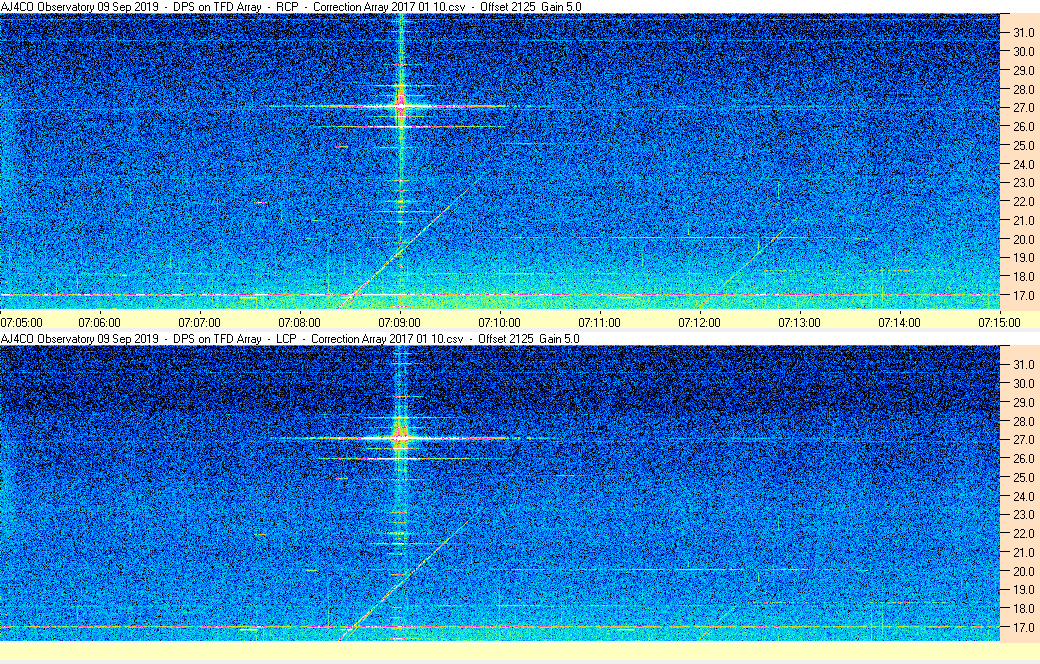Click 'DPS on TFD Array' in the LCP title
The width and height of the screenshot is (1040, 664).
click(217, 339)
